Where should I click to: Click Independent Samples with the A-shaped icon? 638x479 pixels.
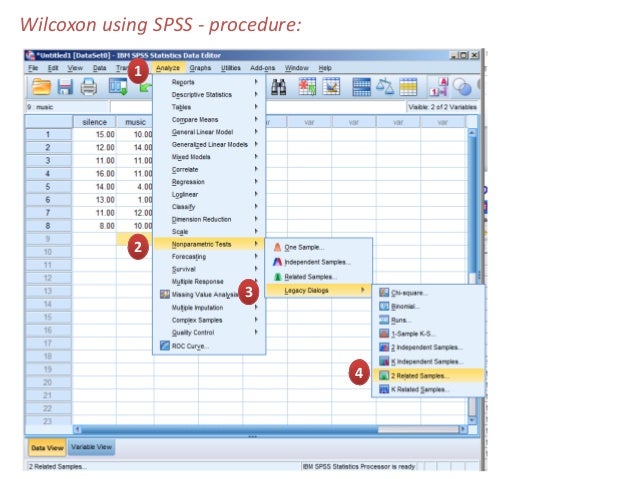point(319,262)
